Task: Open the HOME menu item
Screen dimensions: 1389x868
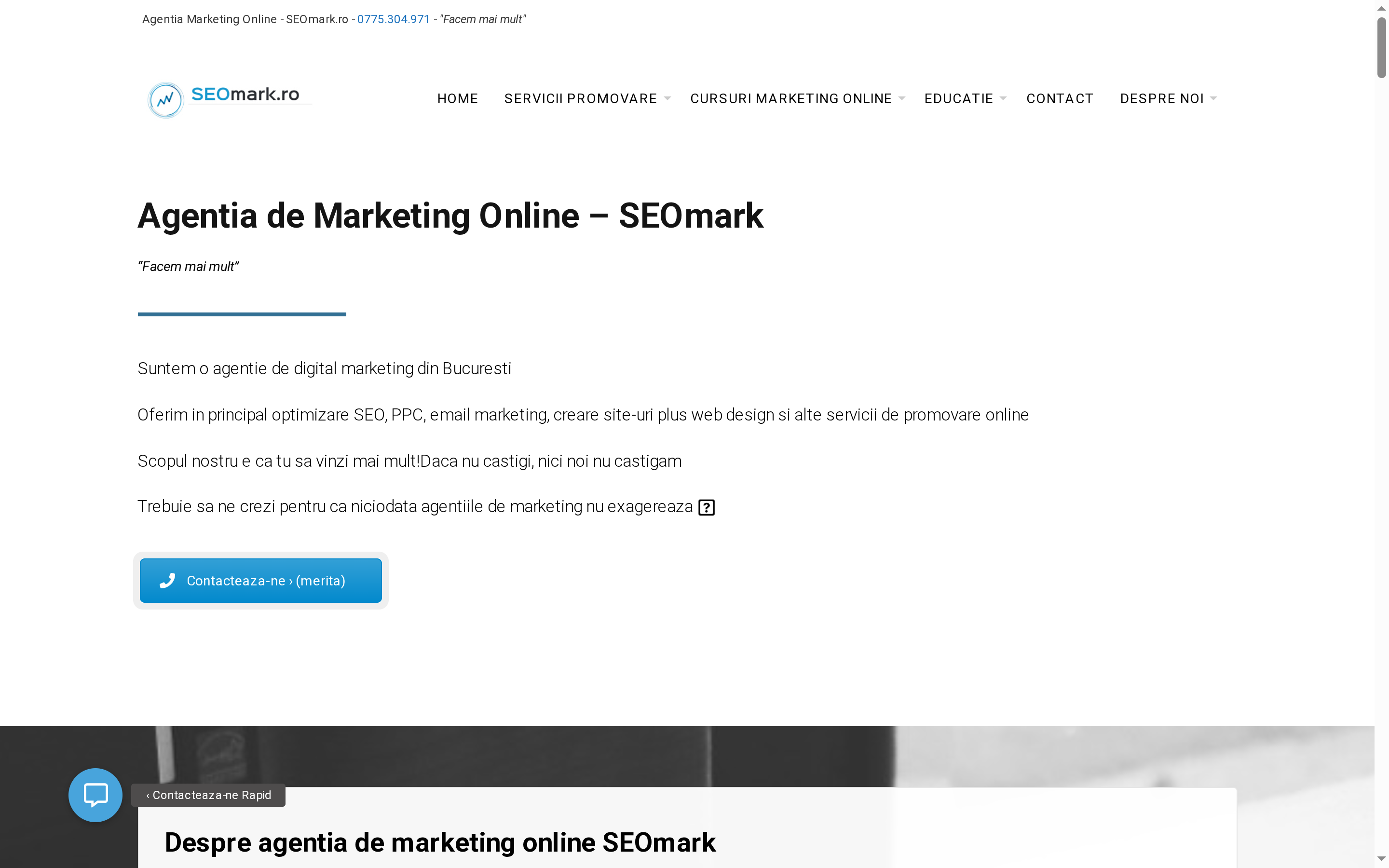Action: [x=457, y=99]
